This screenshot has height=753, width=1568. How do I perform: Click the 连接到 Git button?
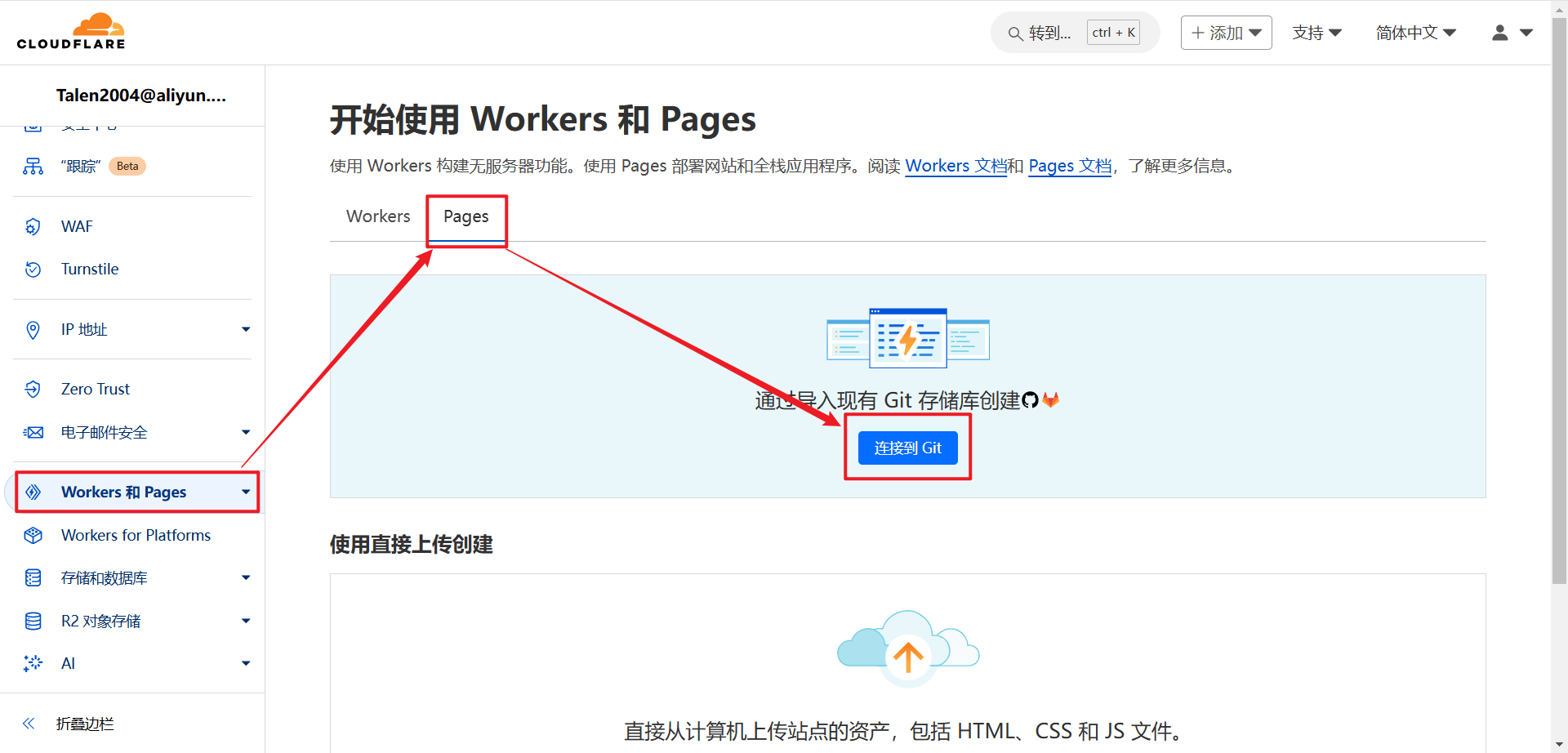point(907,448)
